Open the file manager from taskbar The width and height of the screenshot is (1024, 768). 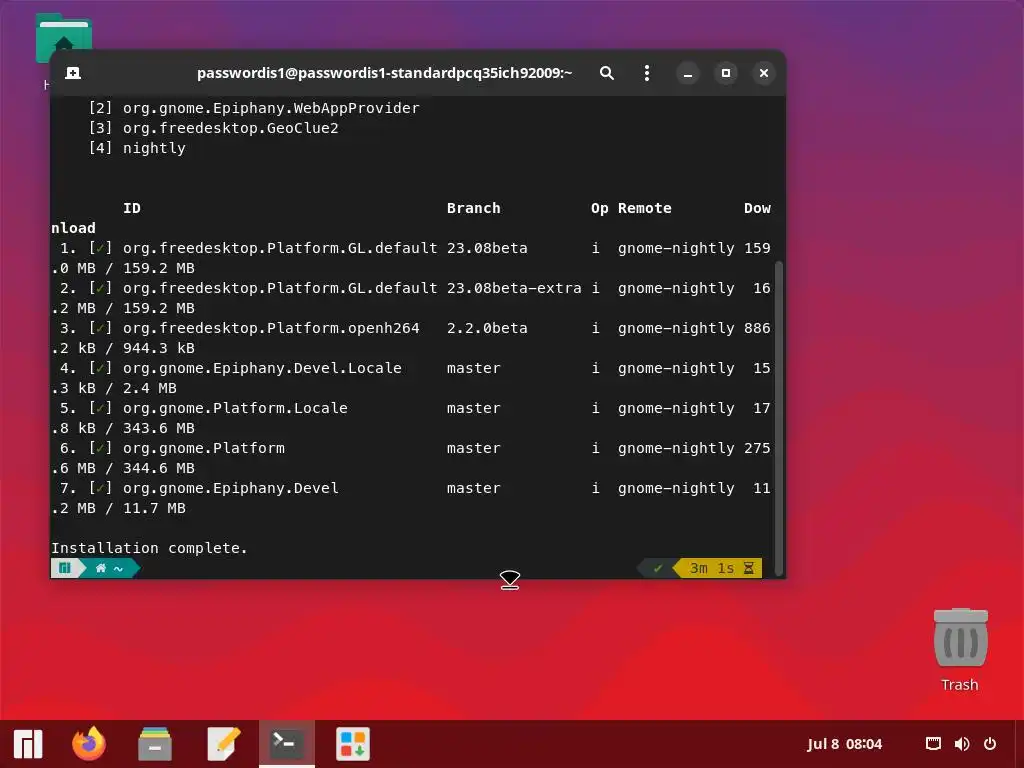pos(155,744)
